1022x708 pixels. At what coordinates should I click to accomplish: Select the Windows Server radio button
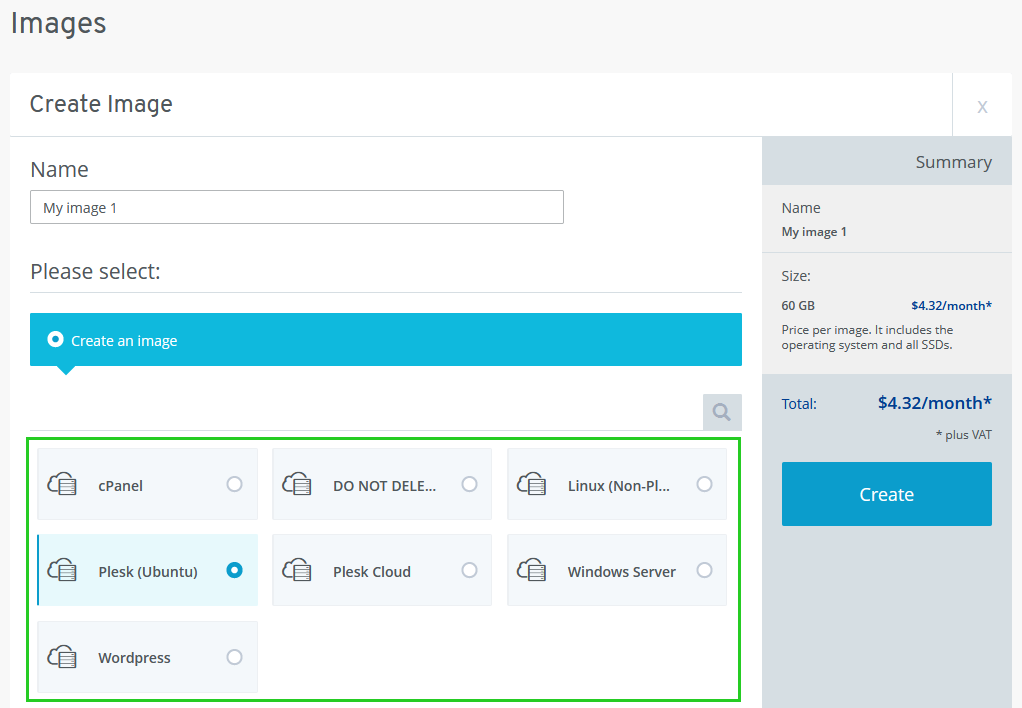tap(704, 570)
